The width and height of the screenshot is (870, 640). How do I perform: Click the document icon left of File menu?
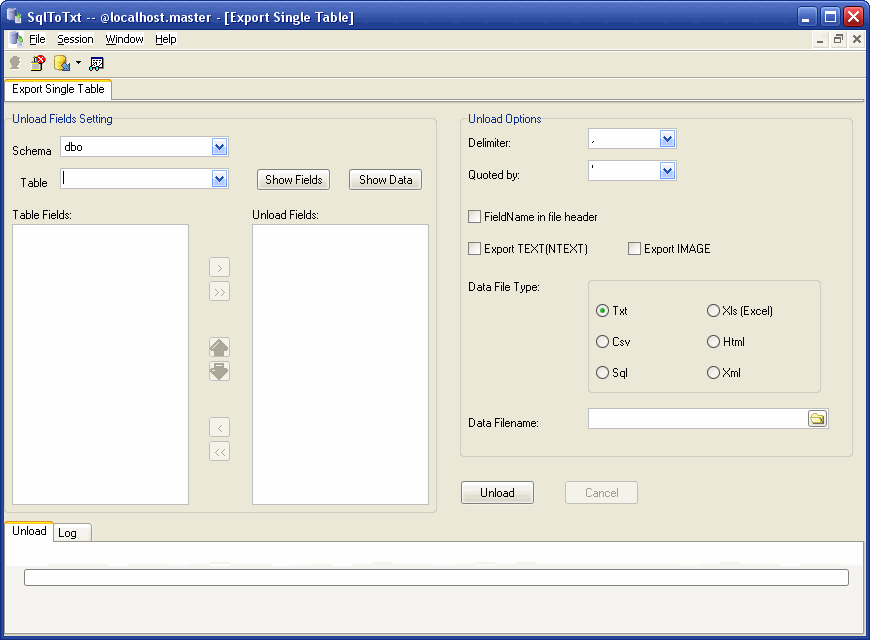pyautogui.click(x=16, y=39)
